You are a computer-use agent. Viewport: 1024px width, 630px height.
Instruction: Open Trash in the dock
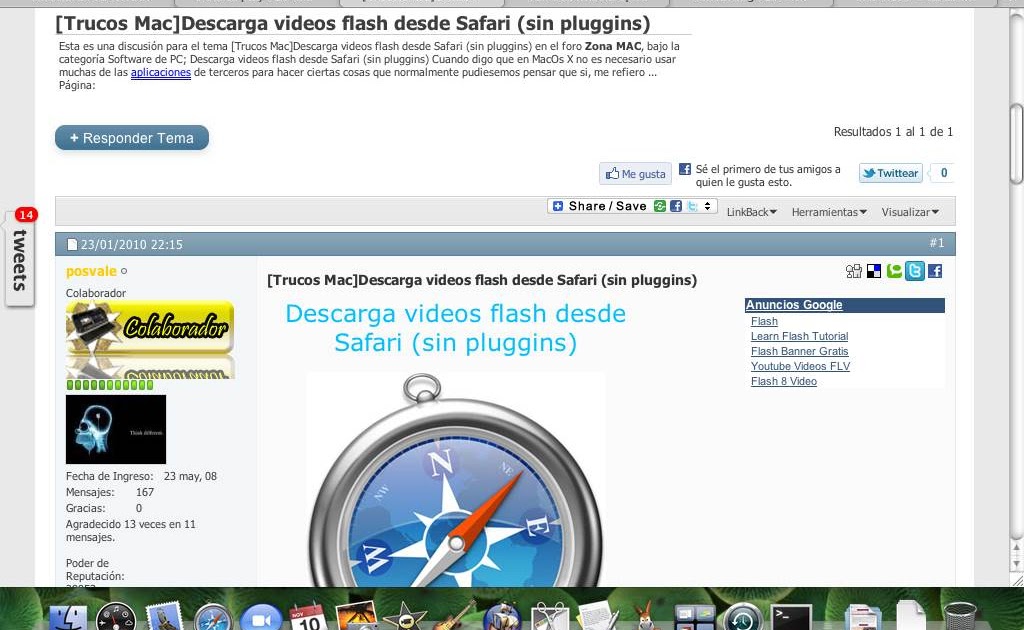pyautogui.click(x=960, y=617)
